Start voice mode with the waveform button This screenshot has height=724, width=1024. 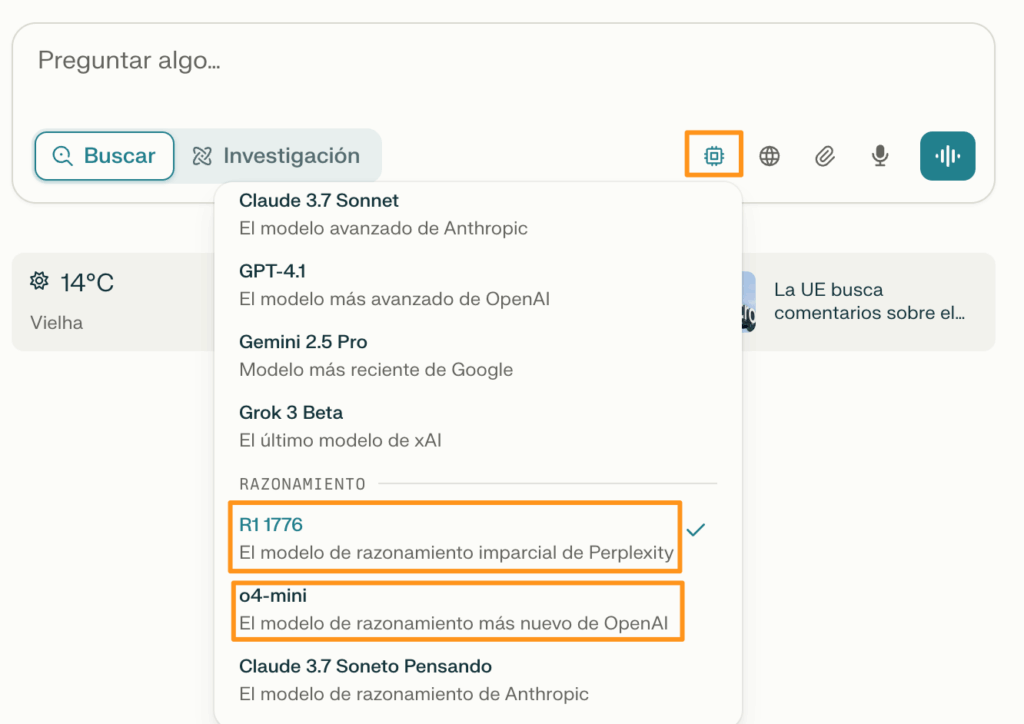(x=948, y=156)
